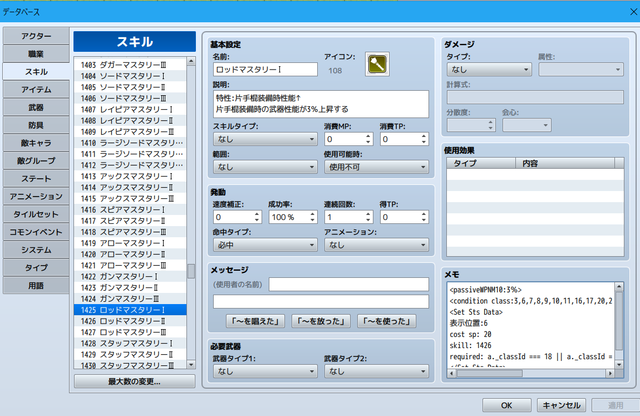Open the 命中タイプ dropdown
The width and height of the screenshot is (640, 416).
tap(265, 245)
